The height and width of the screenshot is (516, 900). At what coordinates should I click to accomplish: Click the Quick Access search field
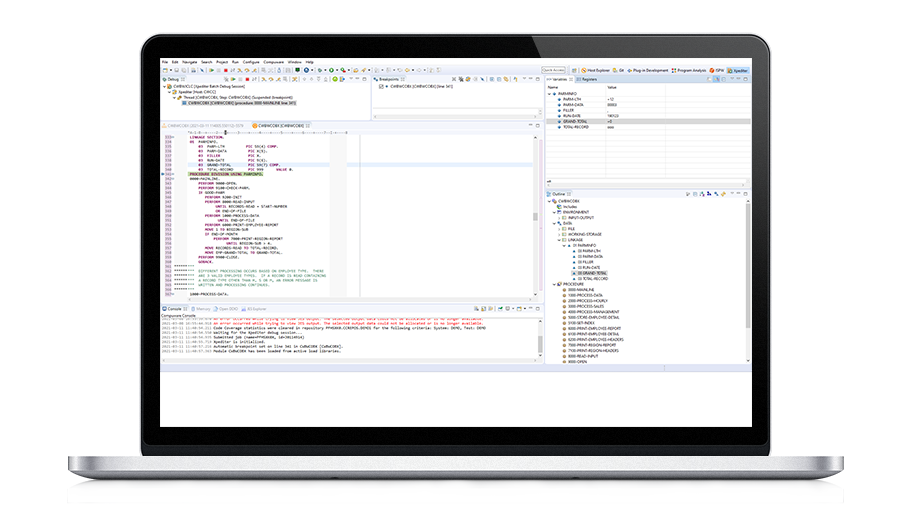[x=554, y=71]
